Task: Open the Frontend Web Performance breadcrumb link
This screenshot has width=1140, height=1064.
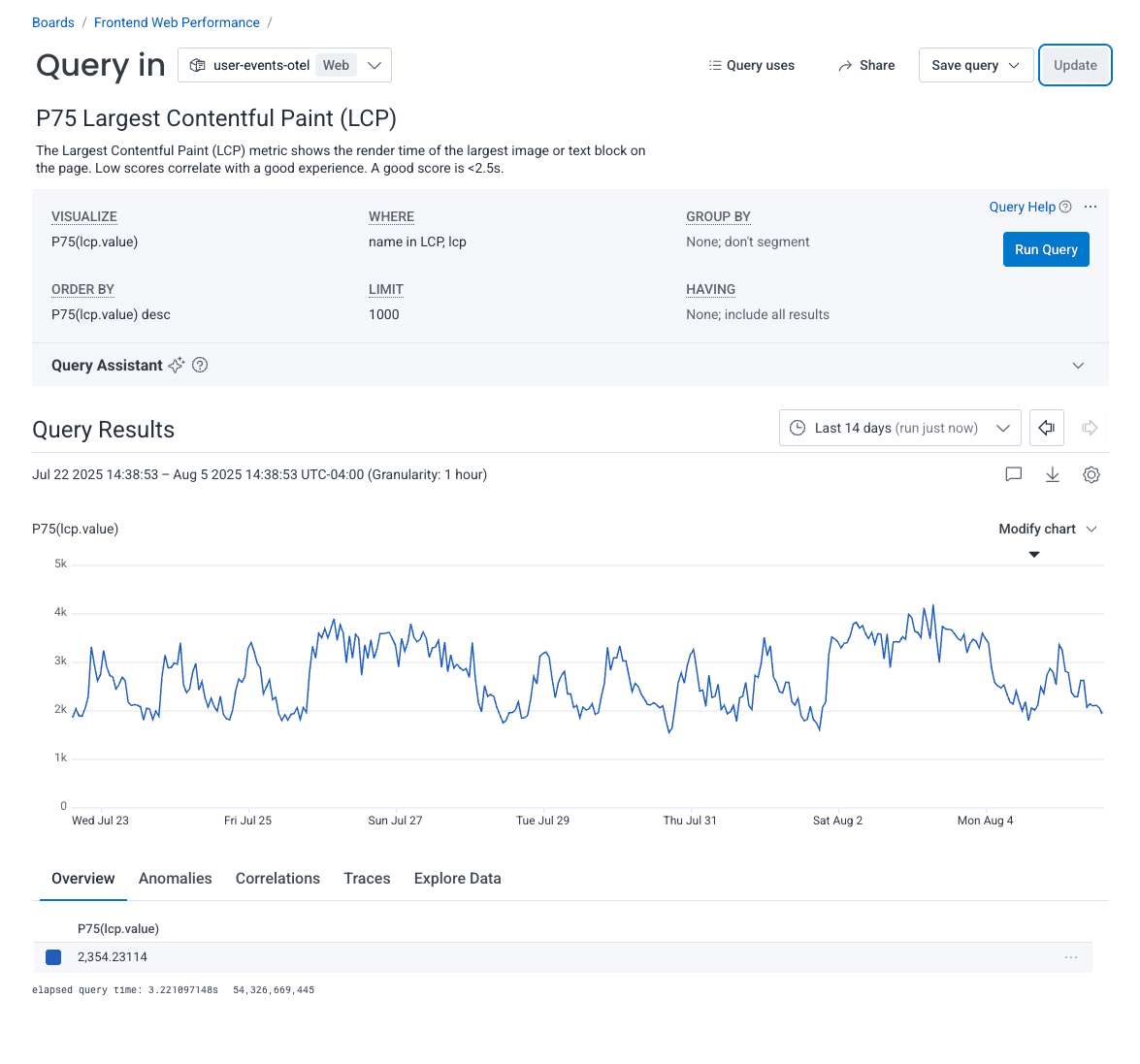Action: (177, 22)
